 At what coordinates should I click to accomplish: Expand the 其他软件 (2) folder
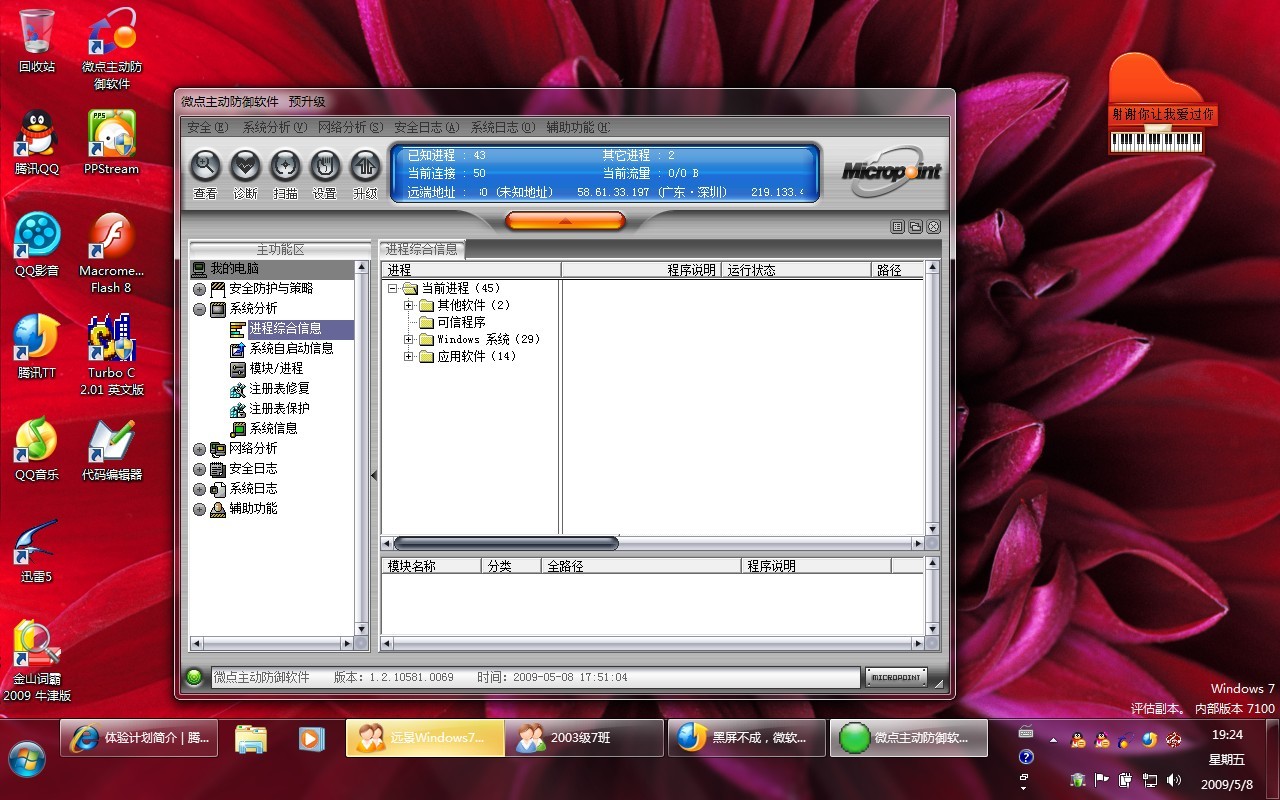tap(409, 305)
